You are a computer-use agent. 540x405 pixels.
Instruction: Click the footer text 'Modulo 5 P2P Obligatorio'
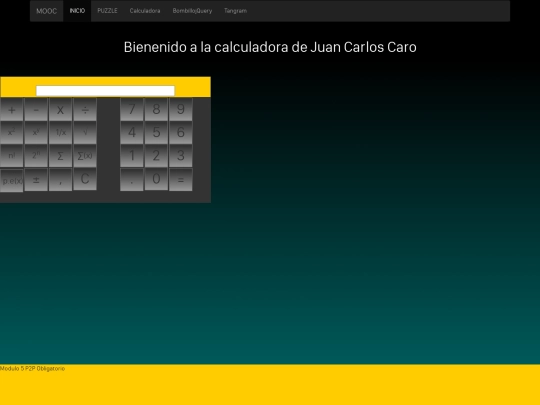tap(32, 368)
